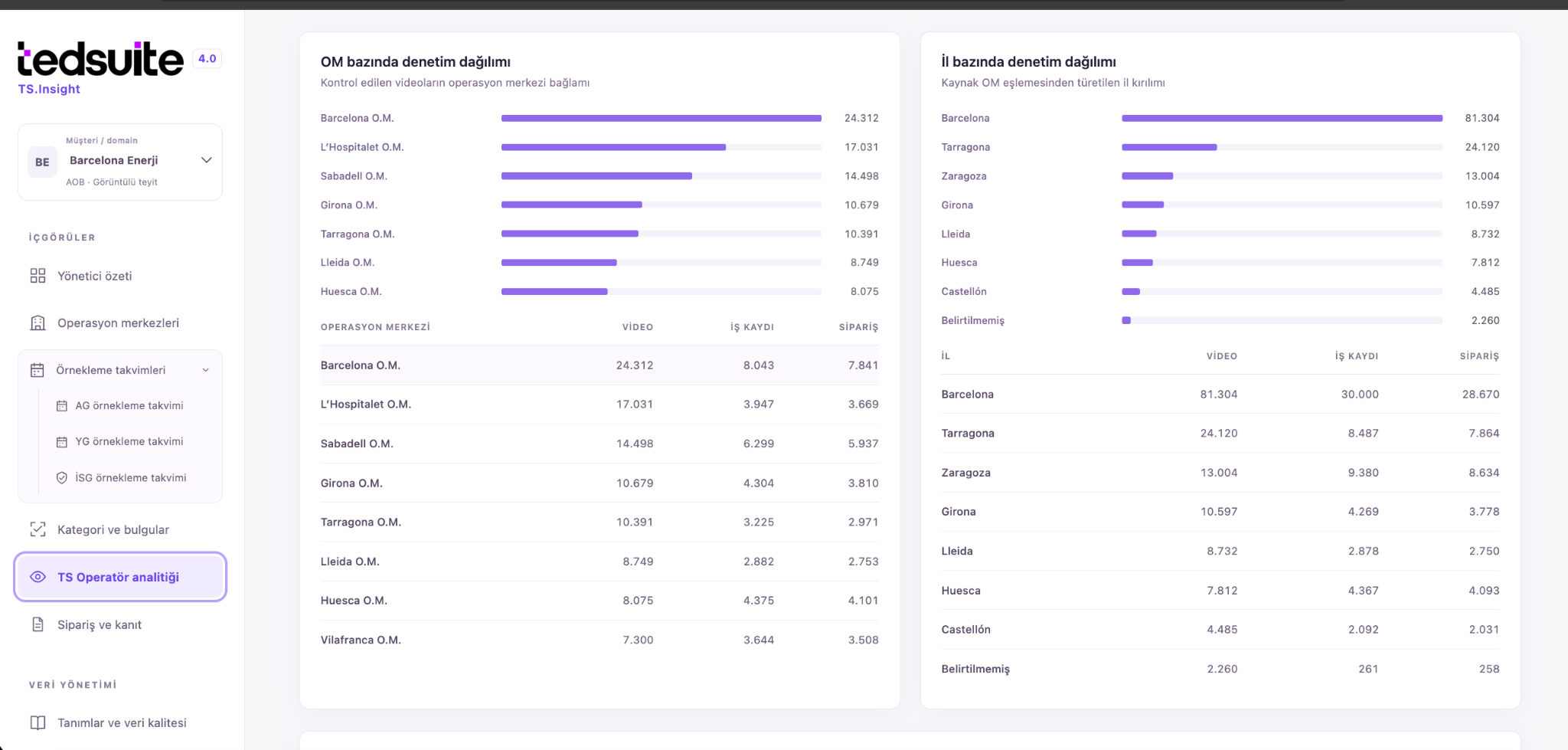The width and height of the screenshot is (1568, 750).
Task: Click the Operasyon merkezleri building icon
Action: (x=38, y=323)
